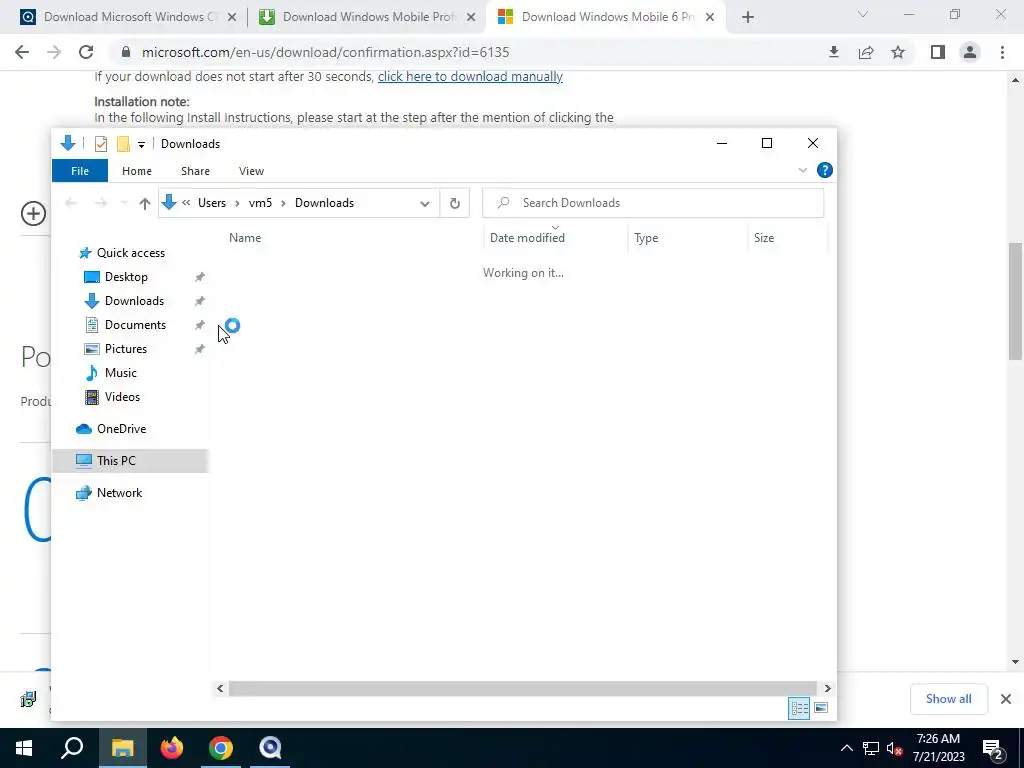Open OneDrive in navigation pane
The height and width of the screenshot is (768, 1024).
tap(121, 429)
